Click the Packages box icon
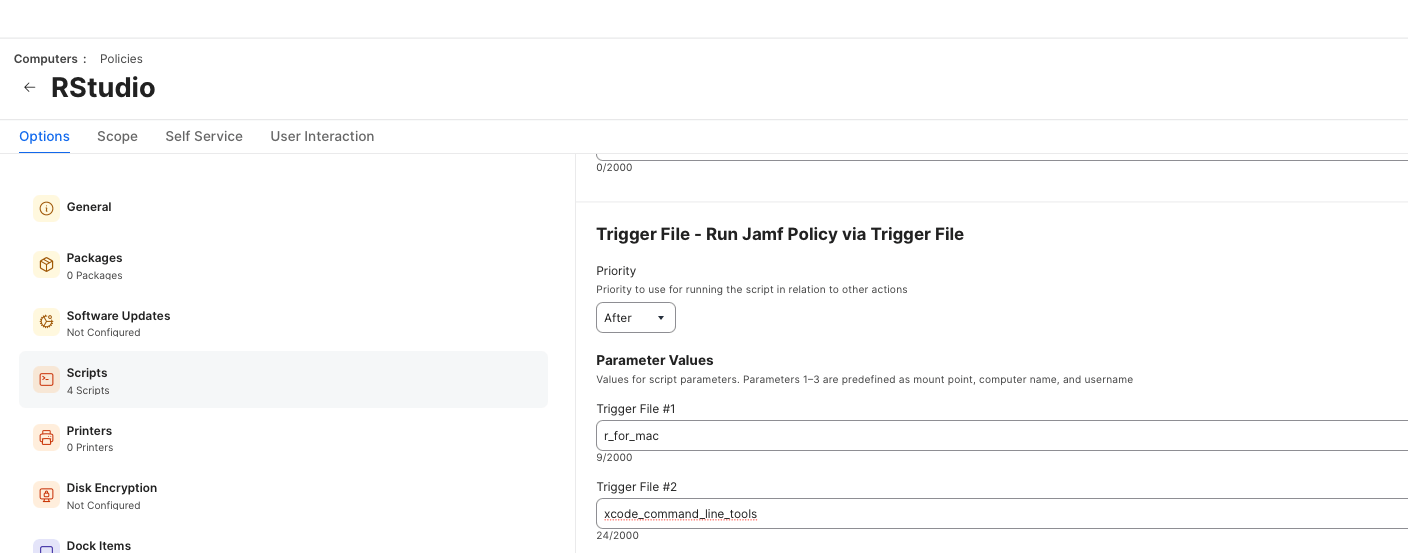 [46, 265]
